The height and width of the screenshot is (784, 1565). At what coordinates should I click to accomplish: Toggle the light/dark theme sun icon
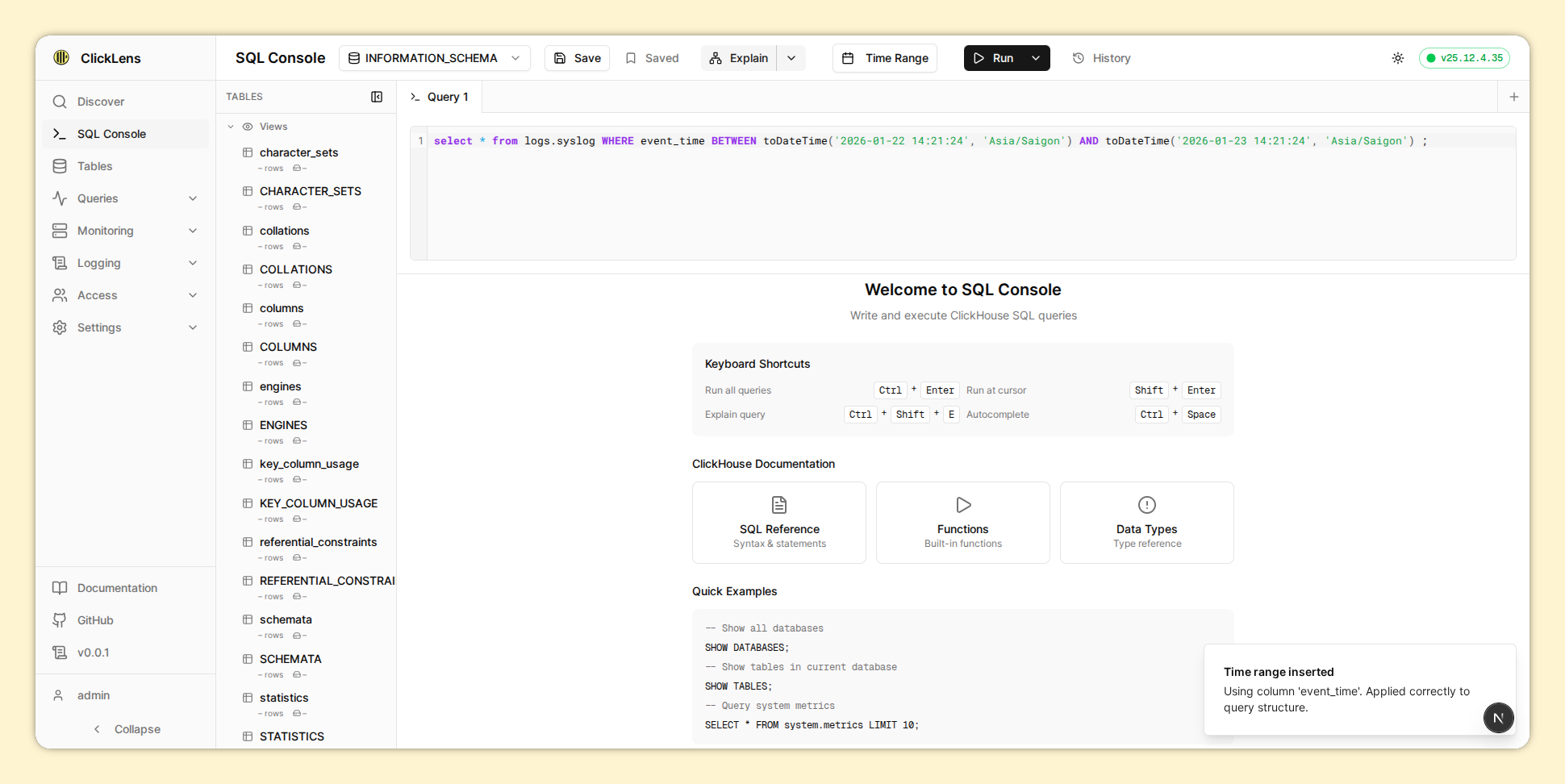[x=1397, y=58]
